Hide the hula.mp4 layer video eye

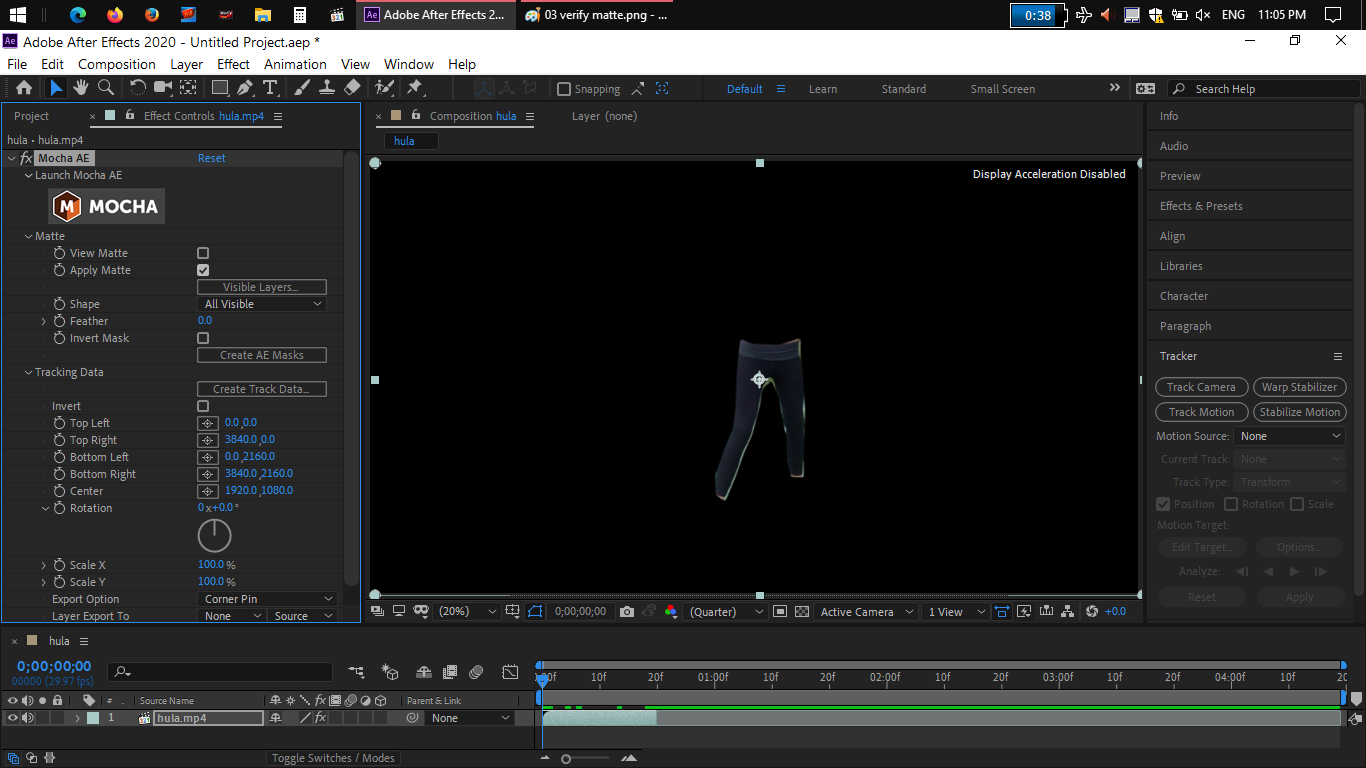(x=12, y=718)
